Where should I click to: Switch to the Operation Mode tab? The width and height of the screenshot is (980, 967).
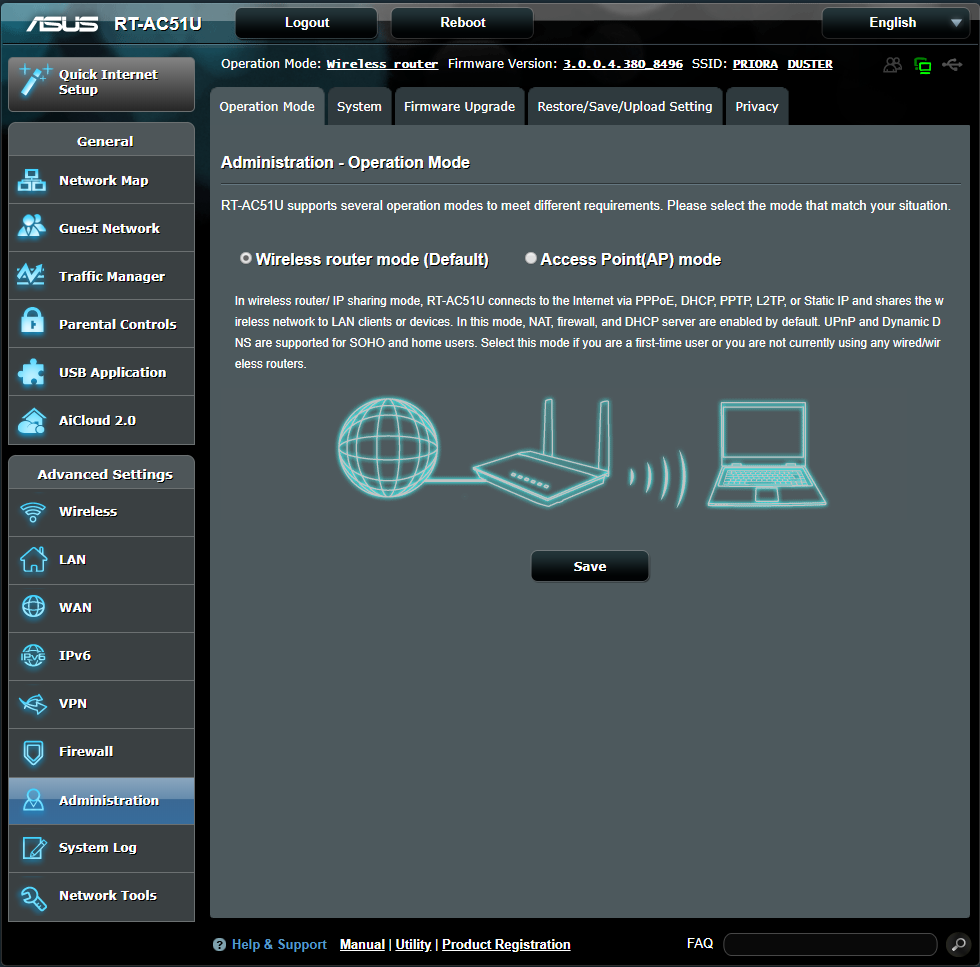267,106
